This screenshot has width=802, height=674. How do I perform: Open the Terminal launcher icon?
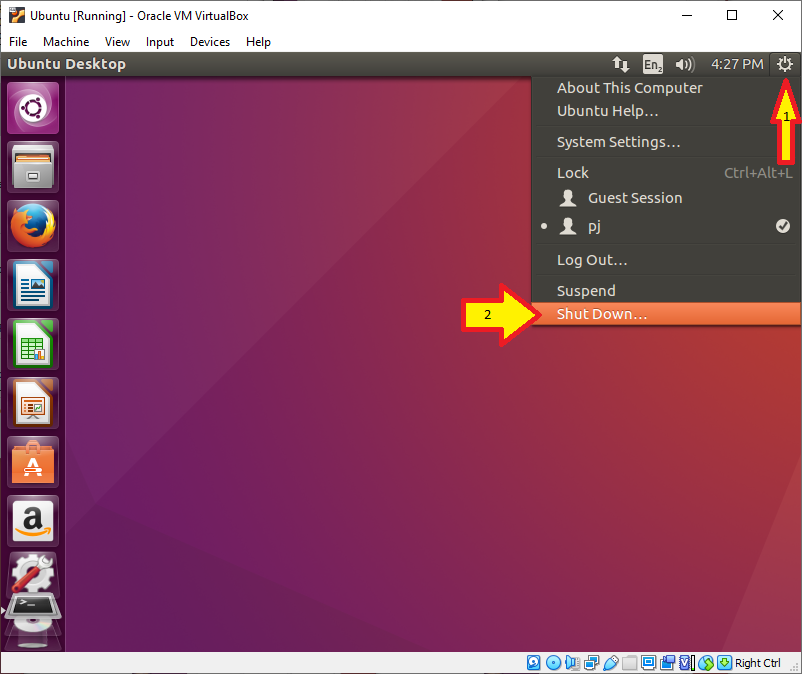33,608
